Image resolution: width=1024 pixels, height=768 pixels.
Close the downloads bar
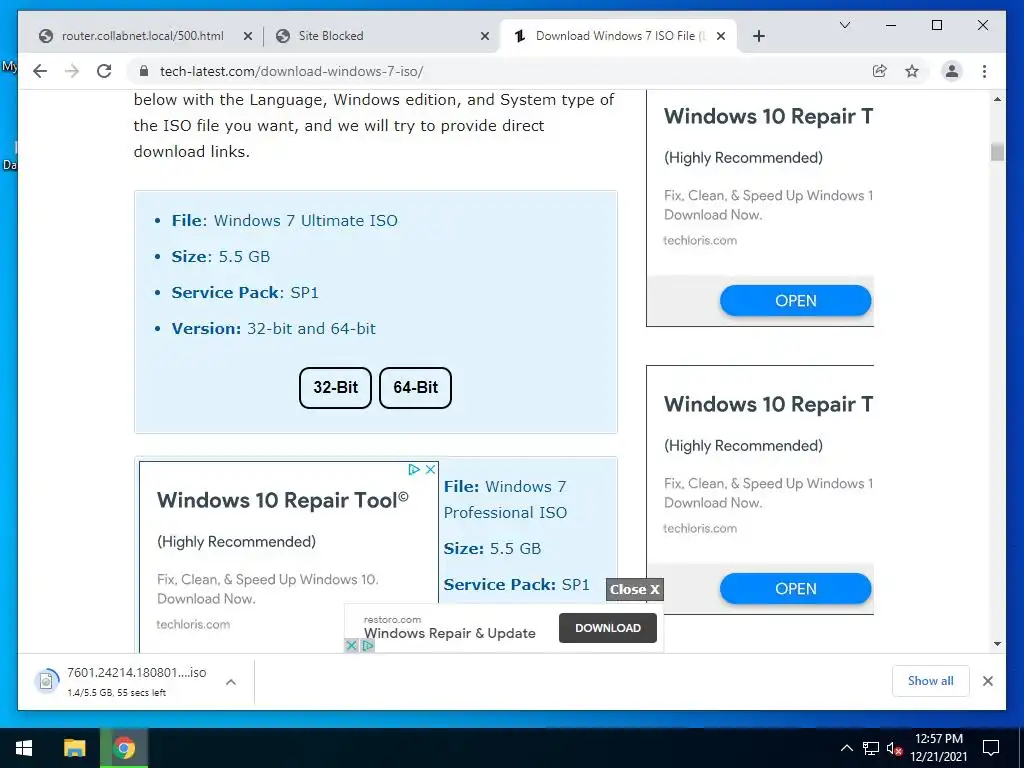click(987, 681)
